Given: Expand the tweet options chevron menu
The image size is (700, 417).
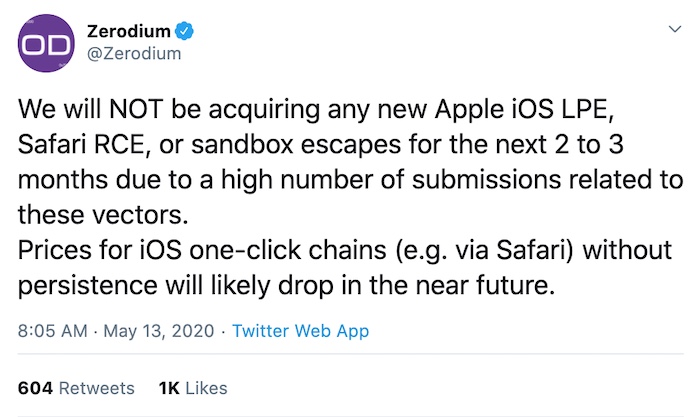Looking at the screenshot, I should coord(675,29).
